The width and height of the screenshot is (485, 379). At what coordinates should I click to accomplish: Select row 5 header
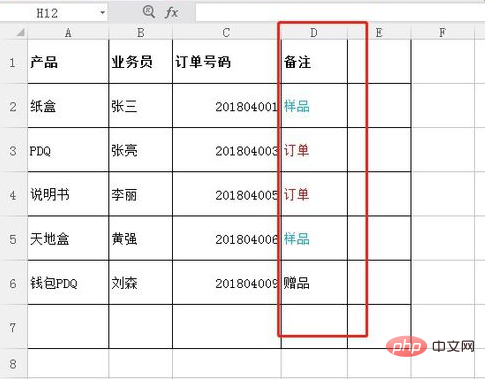[x=13, y=239]
